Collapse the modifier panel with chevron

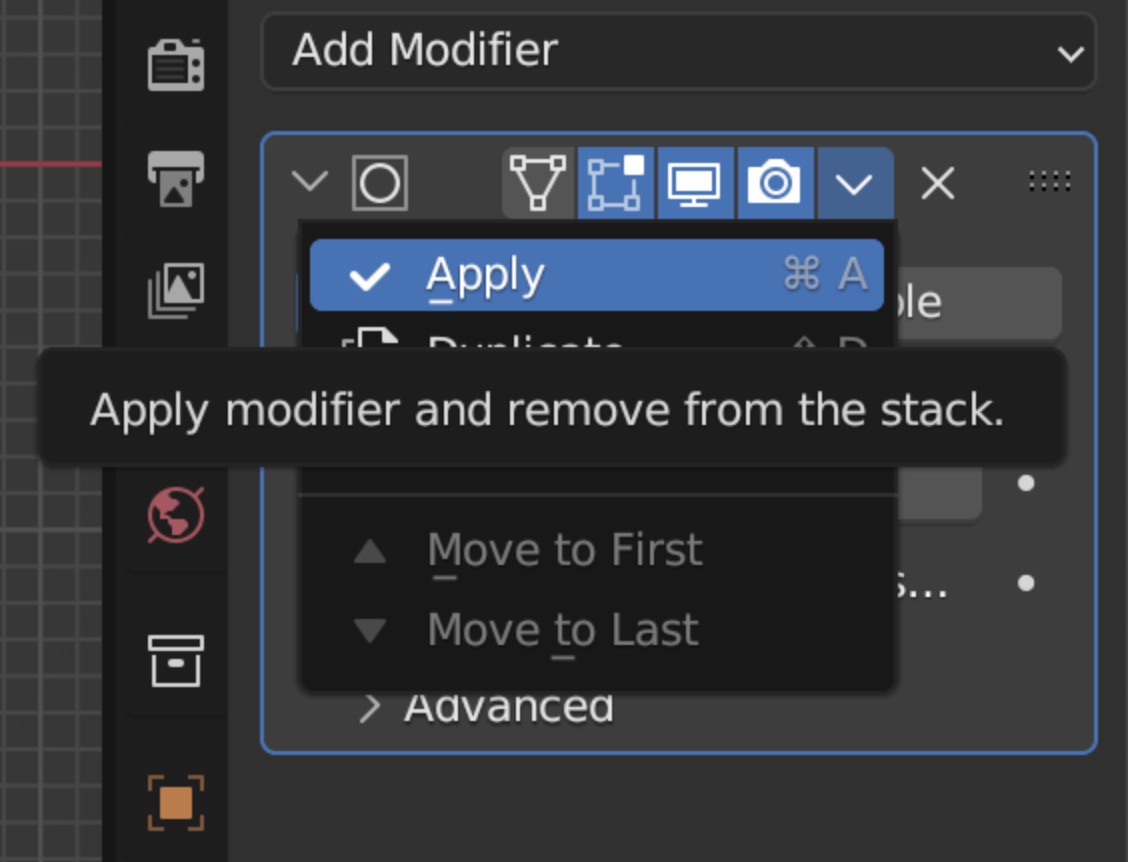(310, 181)
